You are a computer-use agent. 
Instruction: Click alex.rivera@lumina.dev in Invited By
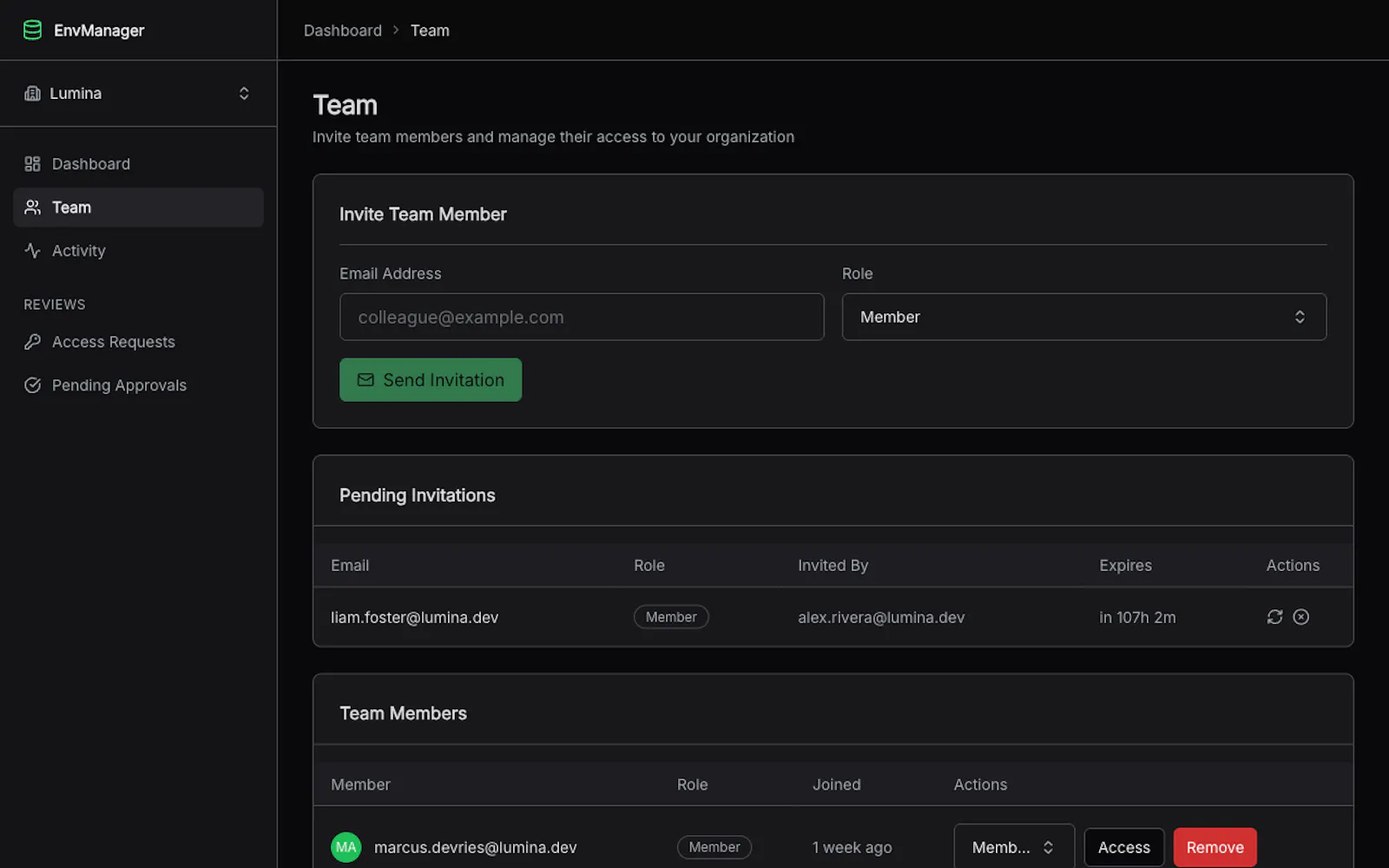(x=881, y=617)
